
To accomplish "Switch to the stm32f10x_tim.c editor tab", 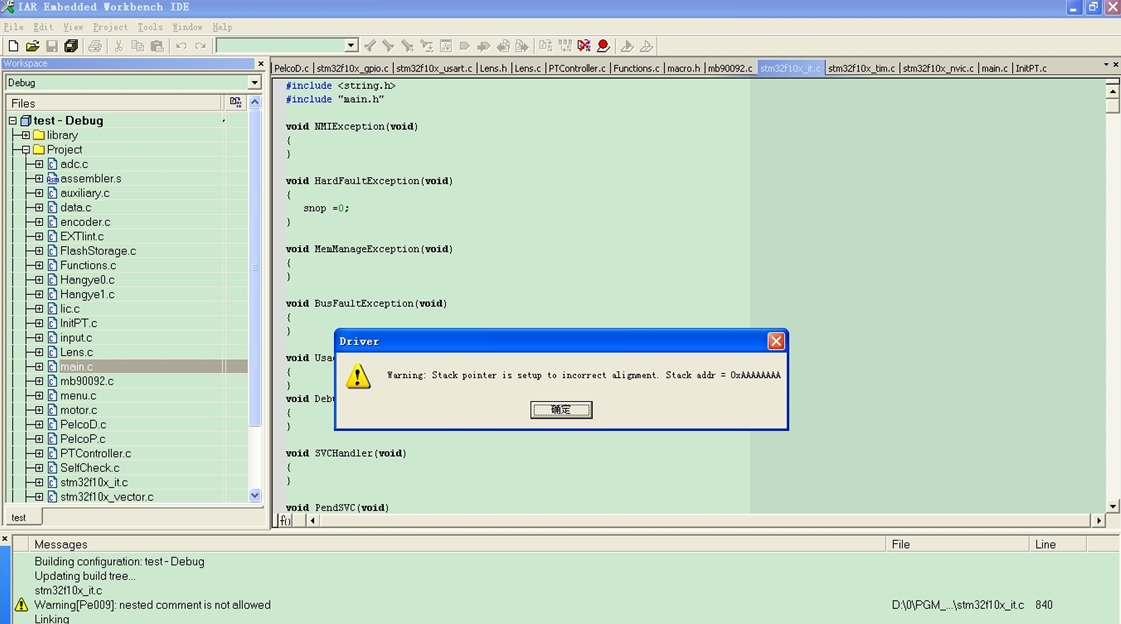I will 861,69.
